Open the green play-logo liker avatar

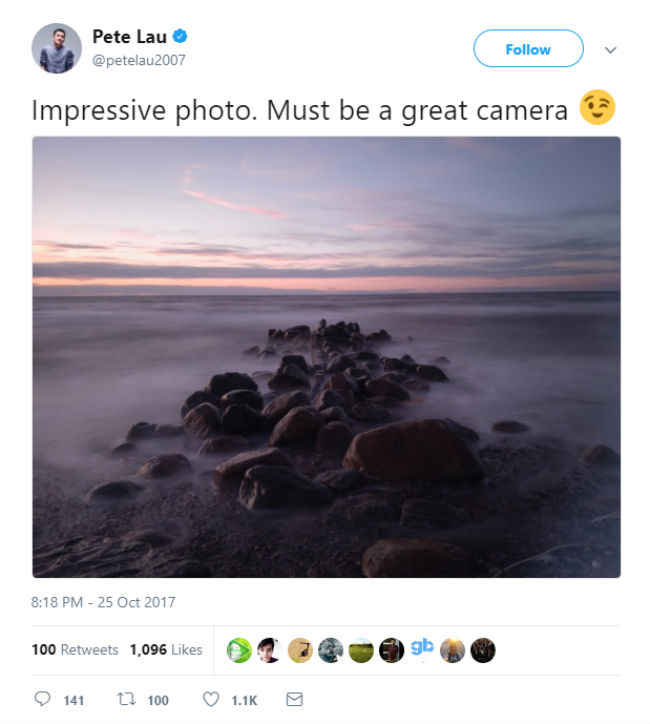pos(239,650)
